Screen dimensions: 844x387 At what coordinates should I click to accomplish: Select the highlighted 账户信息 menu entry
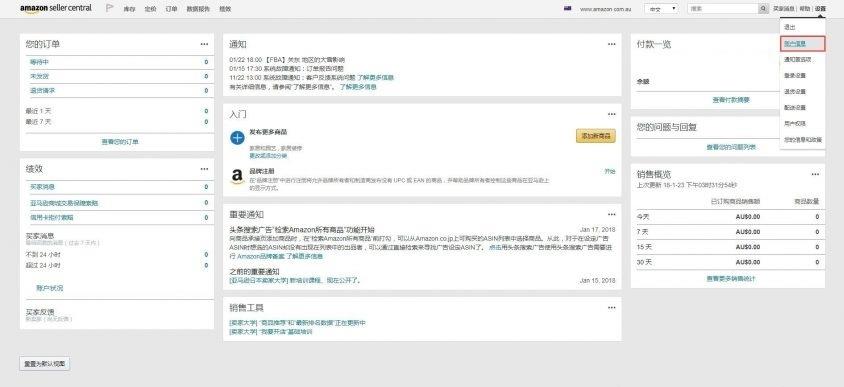pos(802,44)
